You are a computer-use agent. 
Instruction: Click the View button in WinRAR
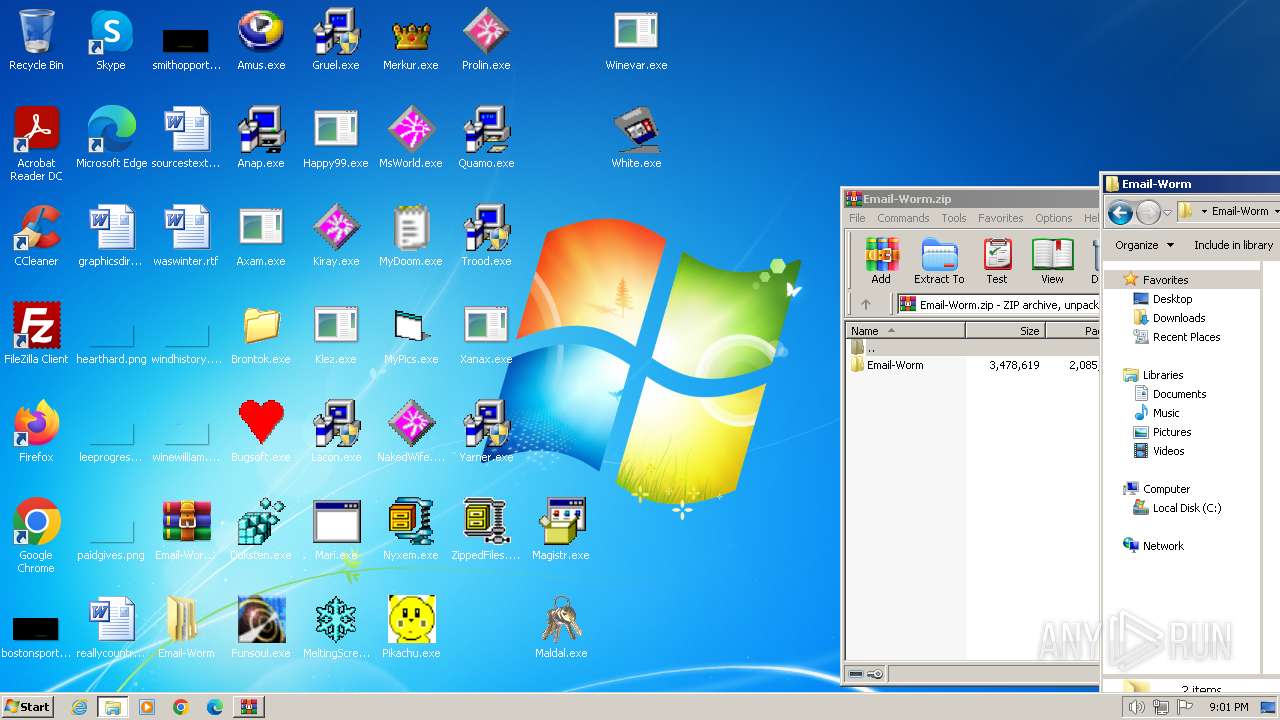pyautogui.click(x=1052, y=261)
